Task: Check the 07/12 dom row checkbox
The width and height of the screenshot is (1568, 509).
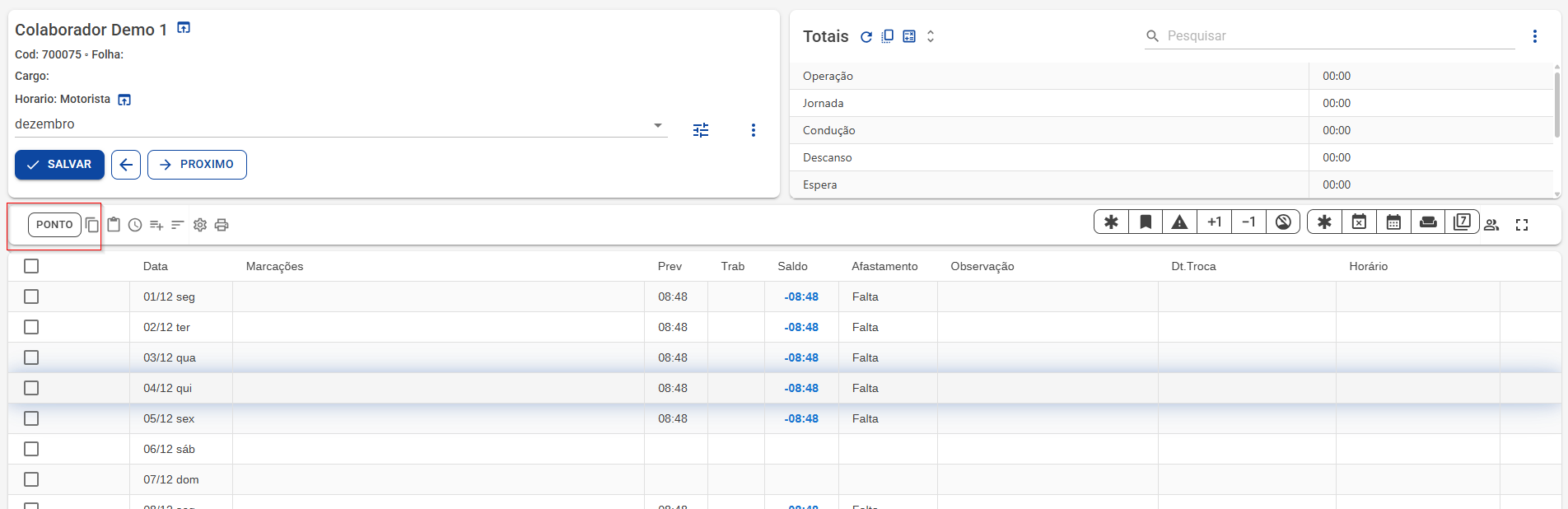Action: pyautogui.click(x=31, y=479)
